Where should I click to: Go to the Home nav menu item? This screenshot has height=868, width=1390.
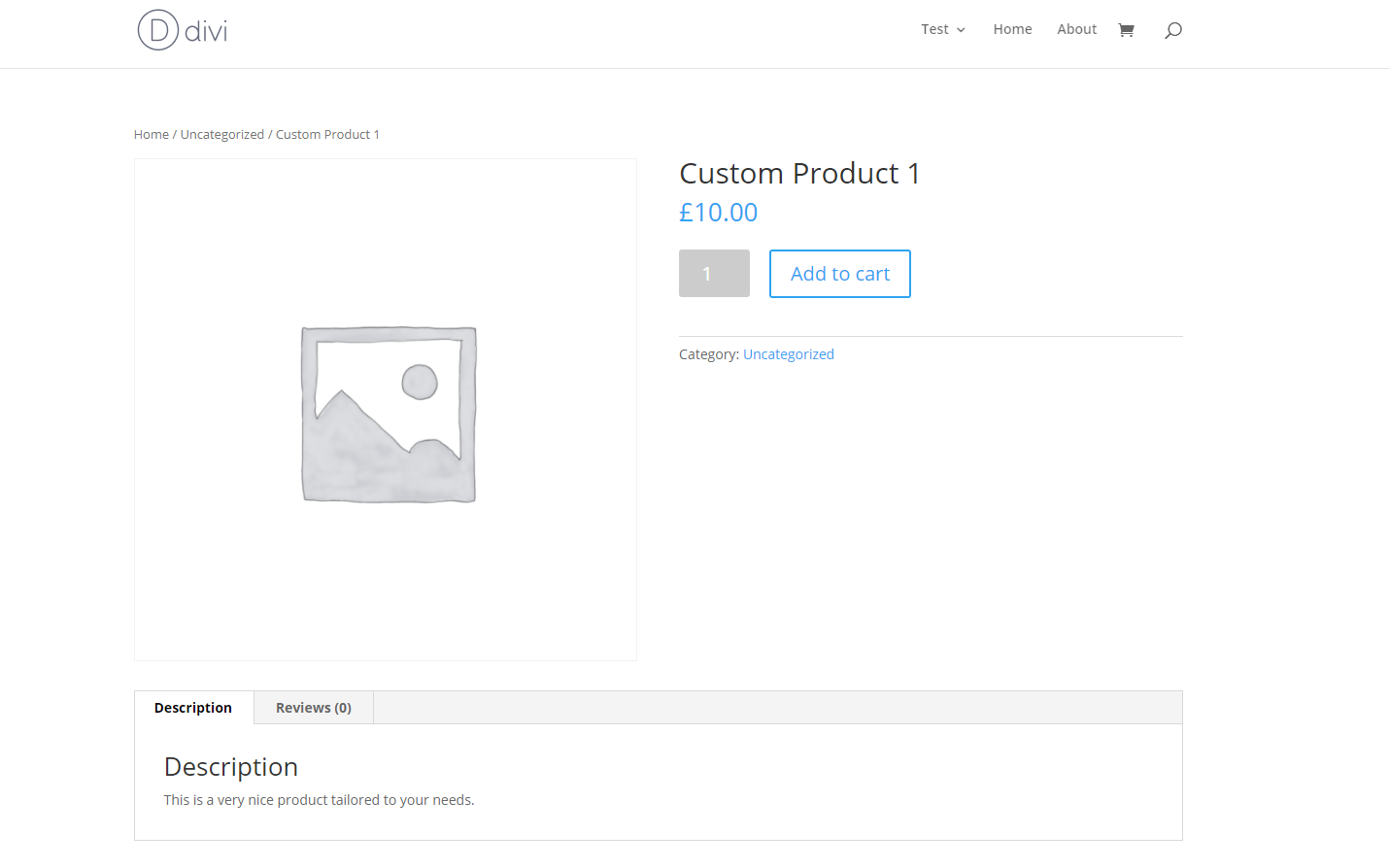point(1012,29)
